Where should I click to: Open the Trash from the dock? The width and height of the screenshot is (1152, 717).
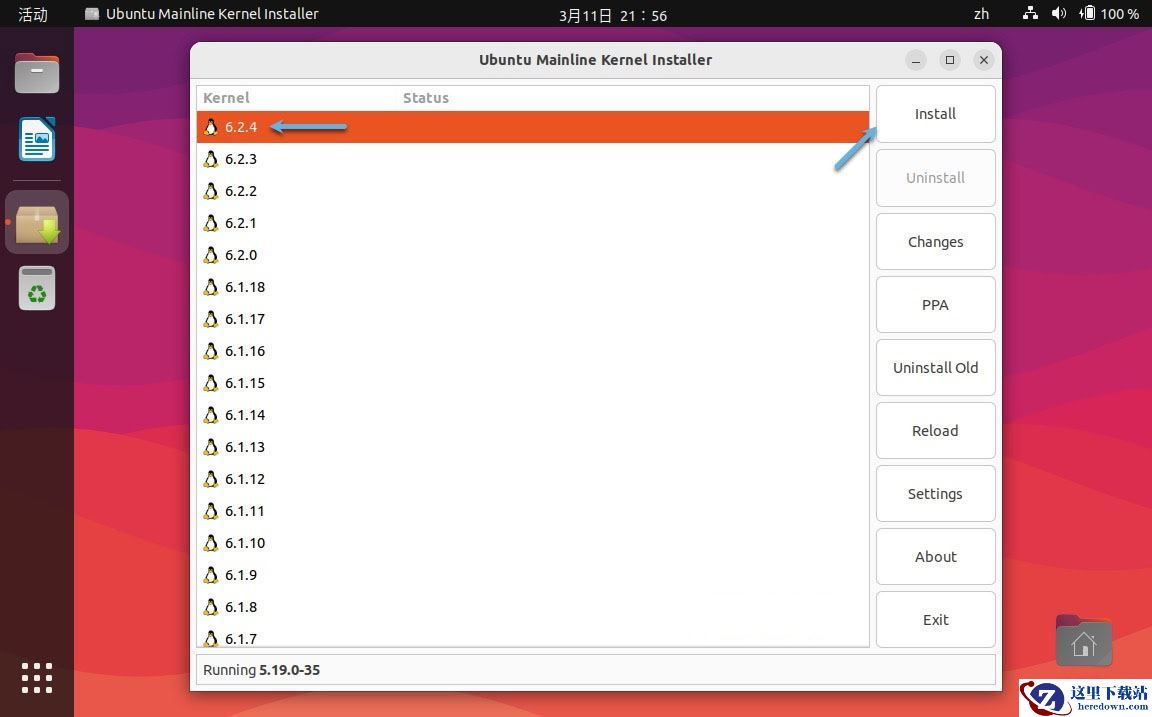tap(37, 288)
